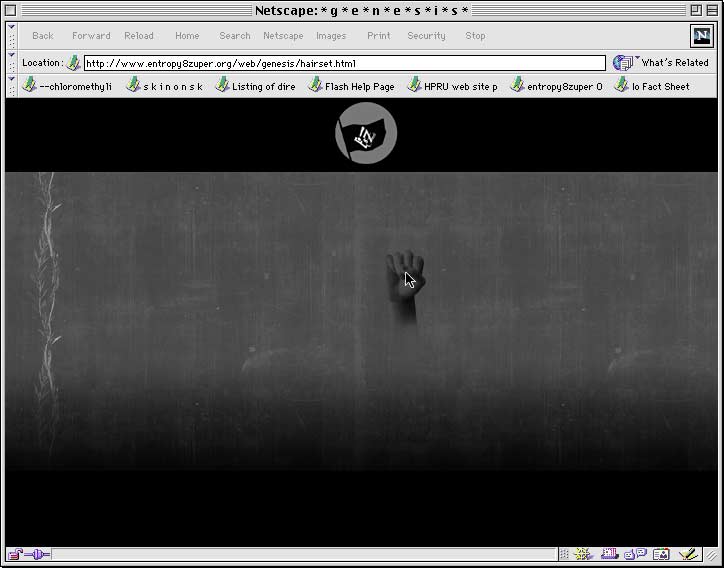Click the gray circular logo on page

coord(366,134)
